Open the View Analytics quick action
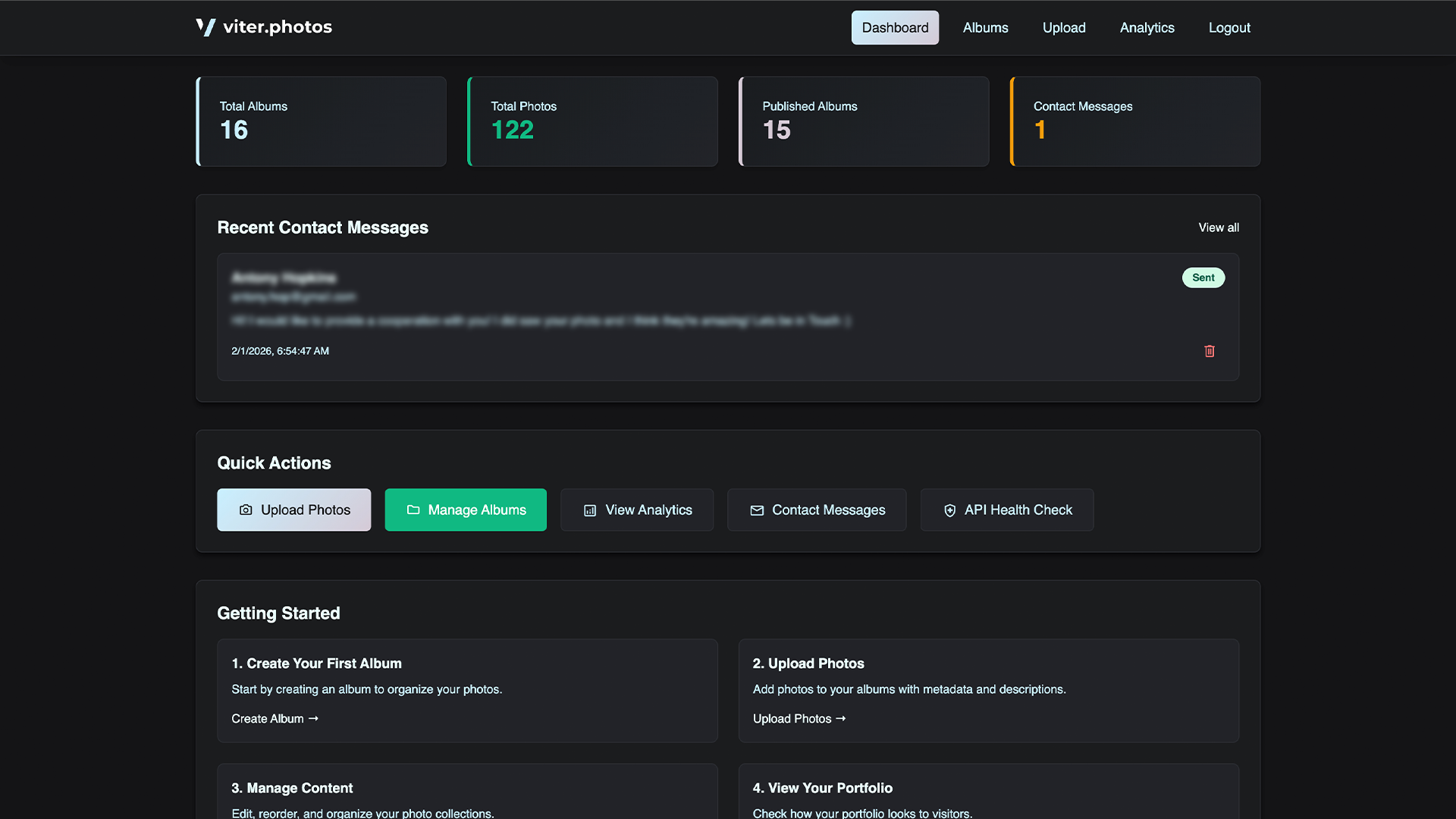This screenshot has height=819, width=1456. point(637,510)
